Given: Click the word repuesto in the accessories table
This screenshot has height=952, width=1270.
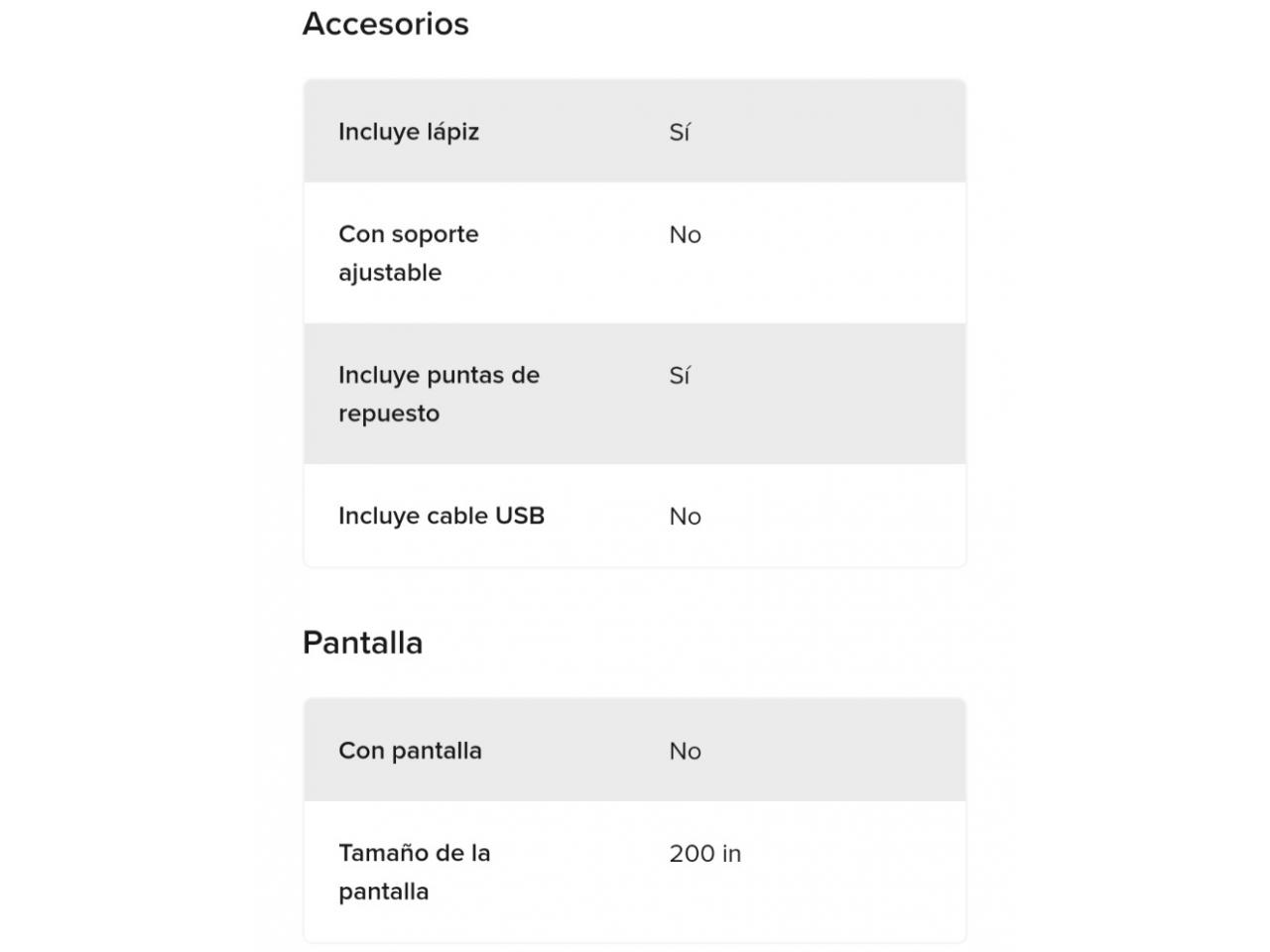Looking at the screenshot, I should point(389,414).
